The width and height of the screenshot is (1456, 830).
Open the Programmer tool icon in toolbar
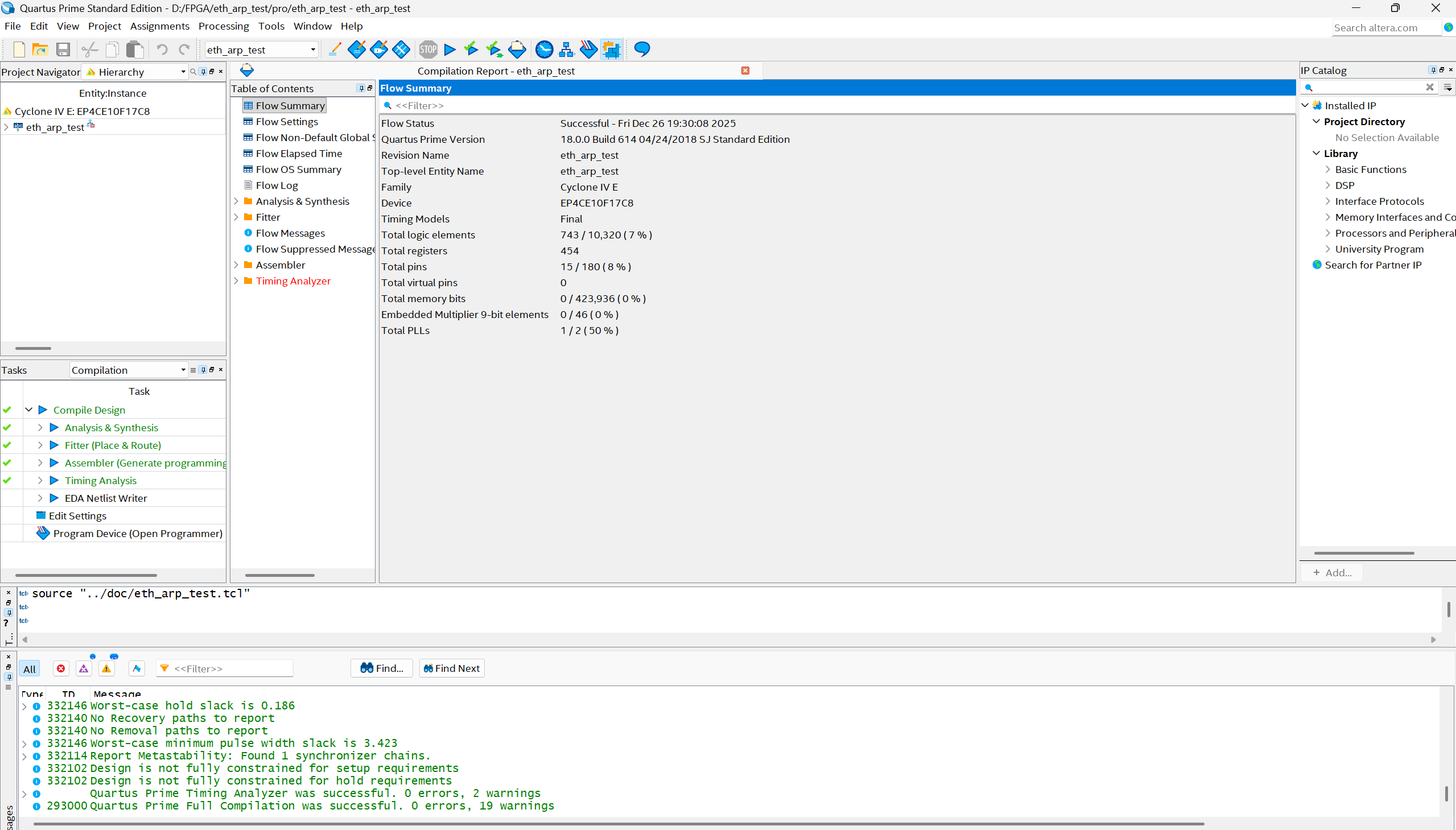pos(588,49)
